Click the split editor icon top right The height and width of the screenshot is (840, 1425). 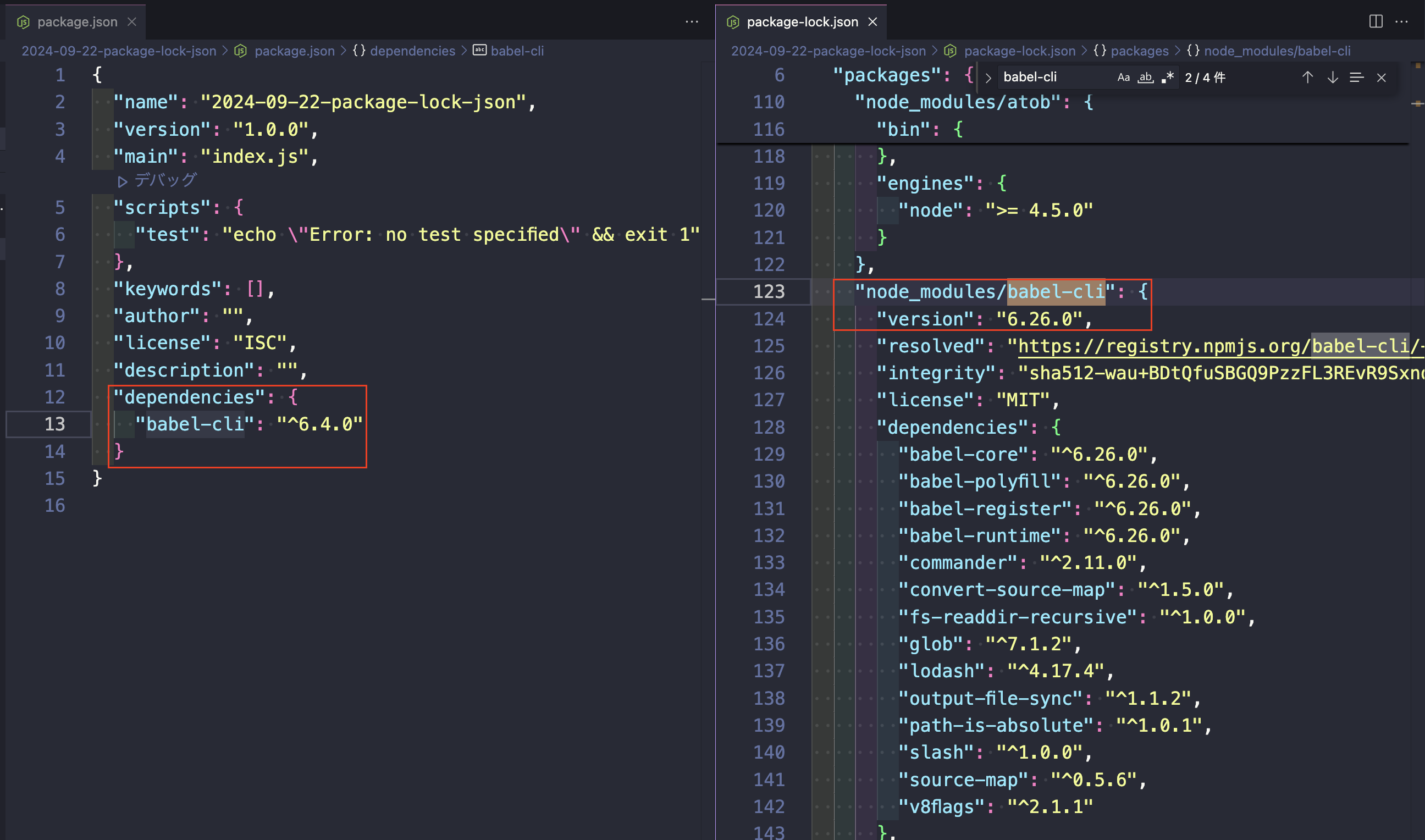click(1375, 21)
